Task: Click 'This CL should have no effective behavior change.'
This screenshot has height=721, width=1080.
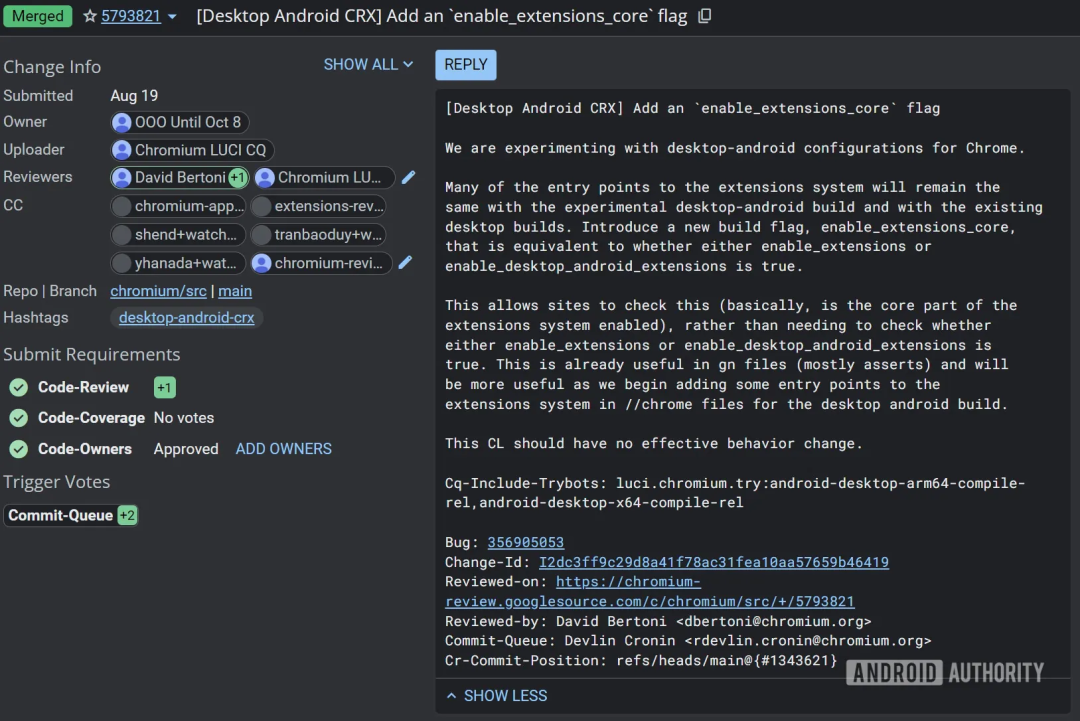Action: pos(654,443)
